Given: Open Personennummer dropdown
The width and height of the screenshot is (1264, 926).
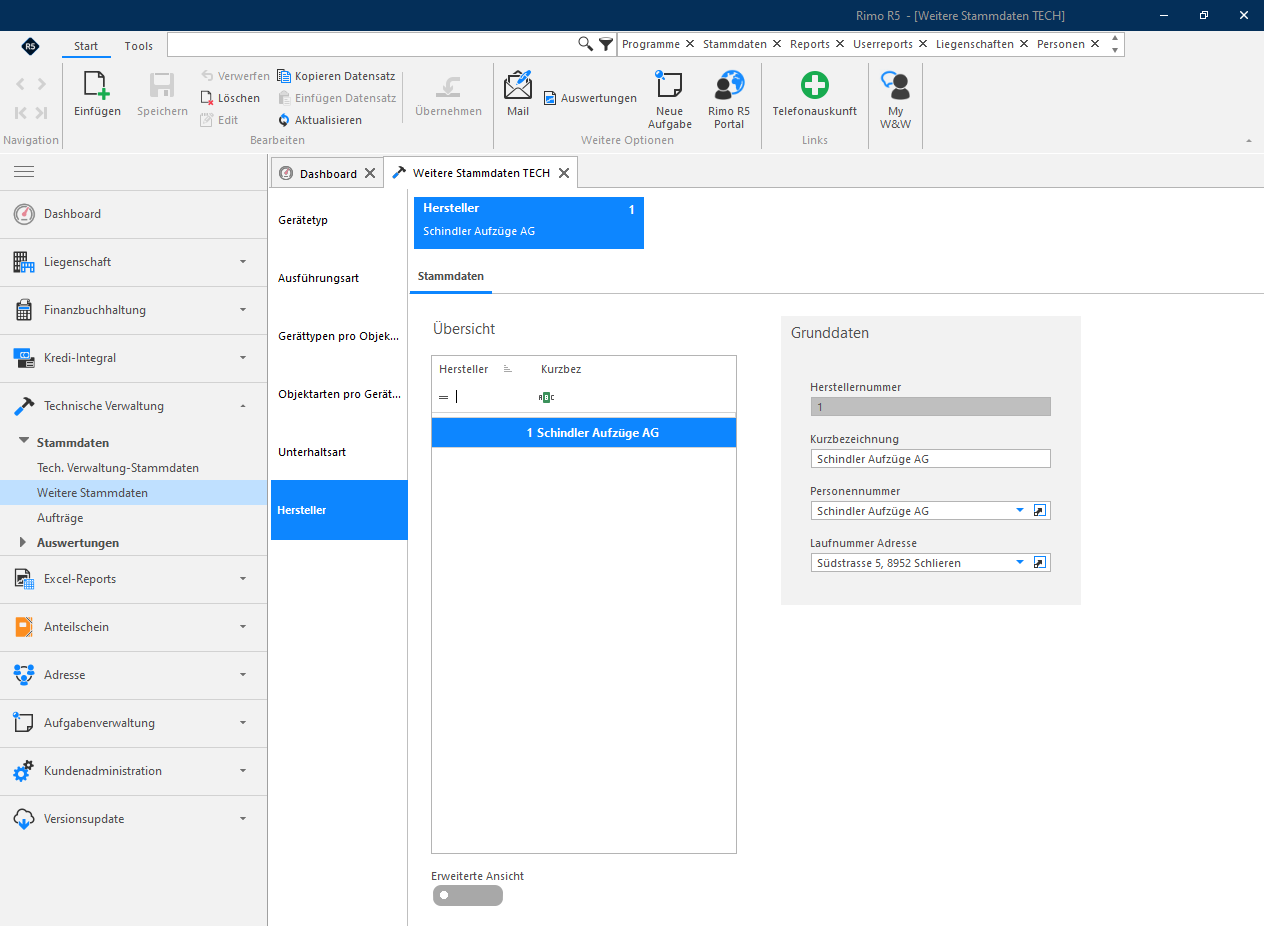Looking at the screenshot, I should pos(1020,510).
